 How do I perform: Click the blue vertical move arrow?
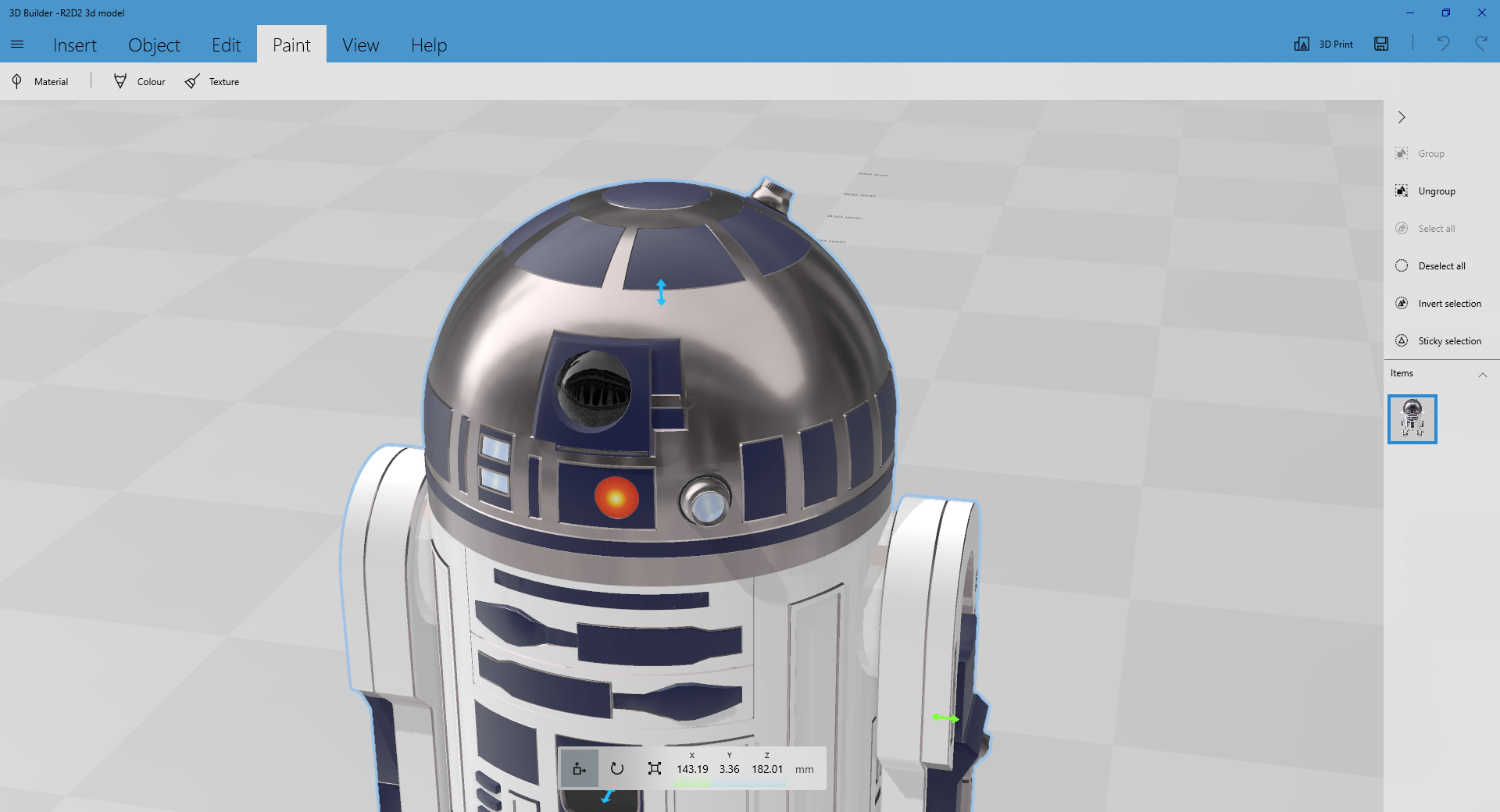661,292
